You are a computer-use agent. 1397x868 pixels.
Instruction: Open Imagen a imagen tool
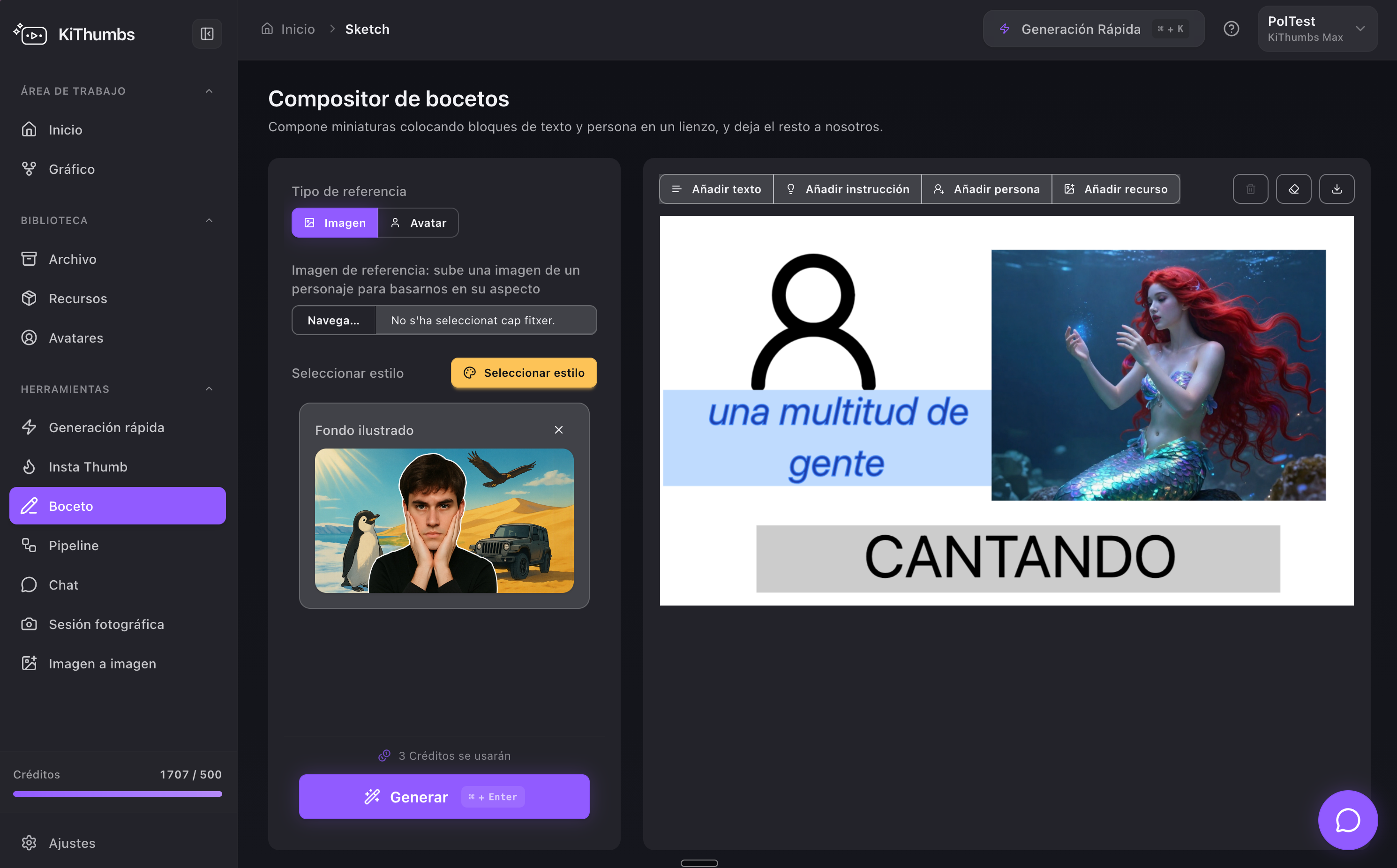(x=118, y=664)
